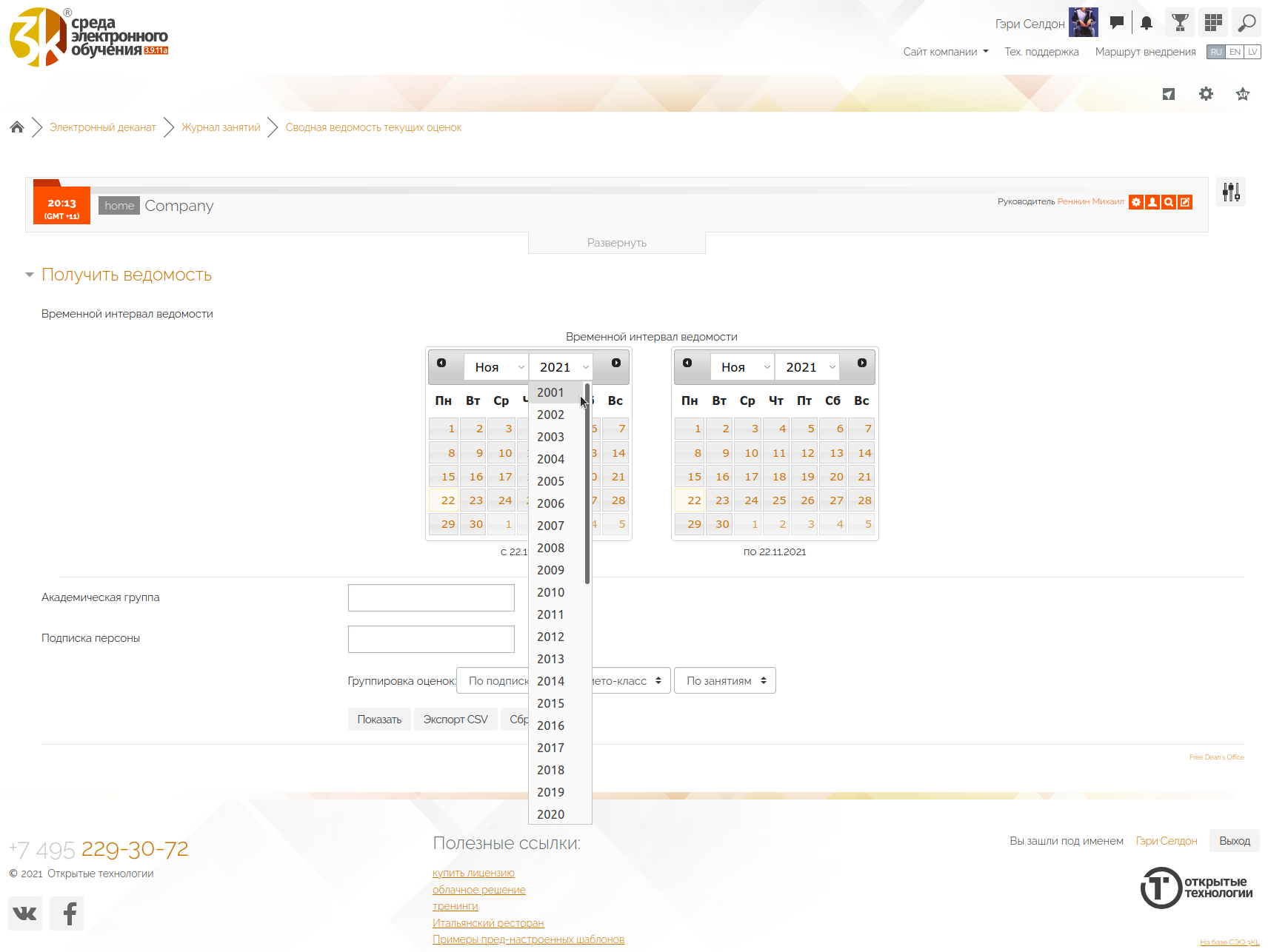
Task: Switch interface language to EN
Action: 1235,52
